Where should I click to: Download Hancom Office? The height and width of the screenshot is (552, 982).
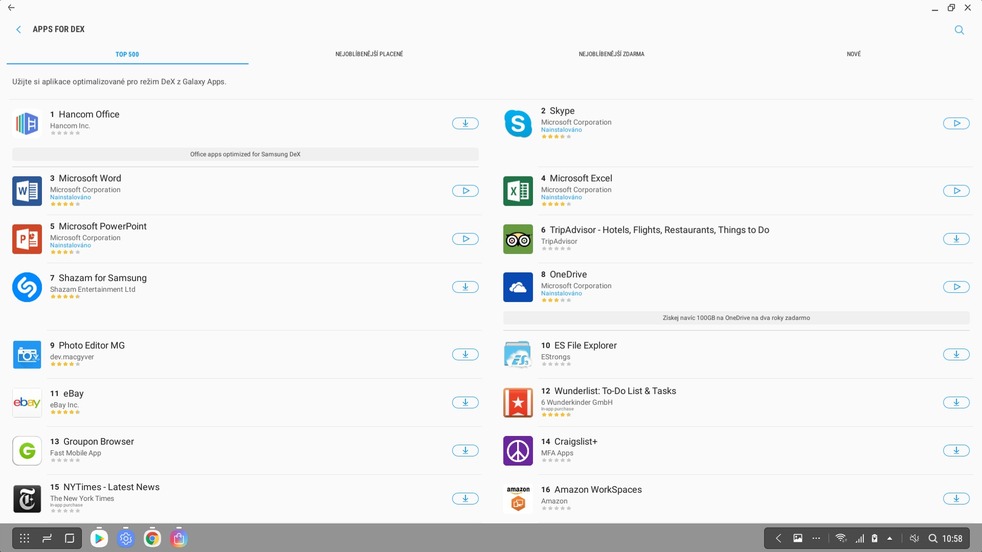click(x=465, y=123)
